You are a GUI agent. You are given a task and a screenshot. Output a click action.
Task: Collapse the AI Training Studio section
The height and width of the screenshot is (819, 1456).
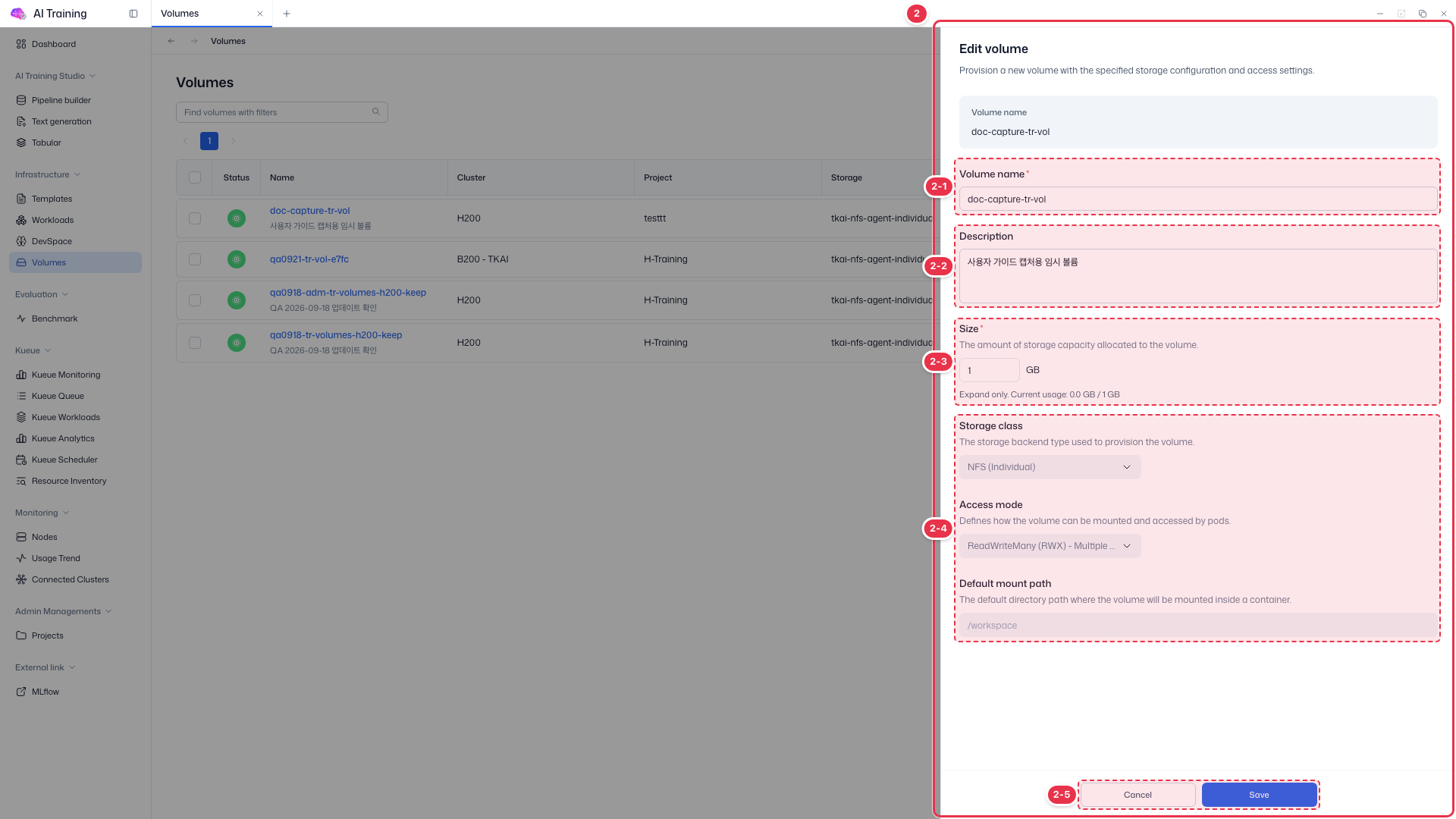(x=55, y=76)
